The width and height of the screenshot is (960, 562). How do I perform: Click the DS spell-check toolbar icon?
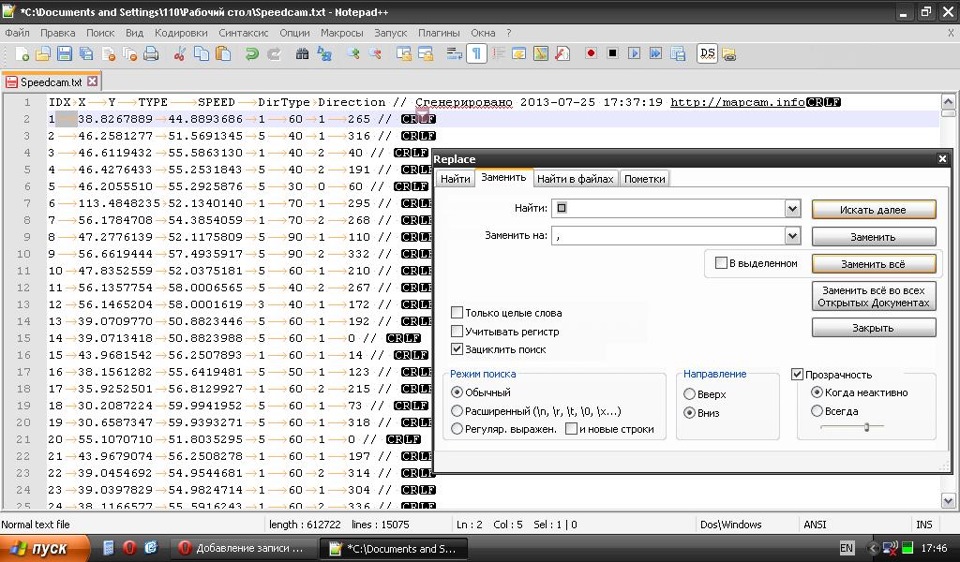point(707,54)
